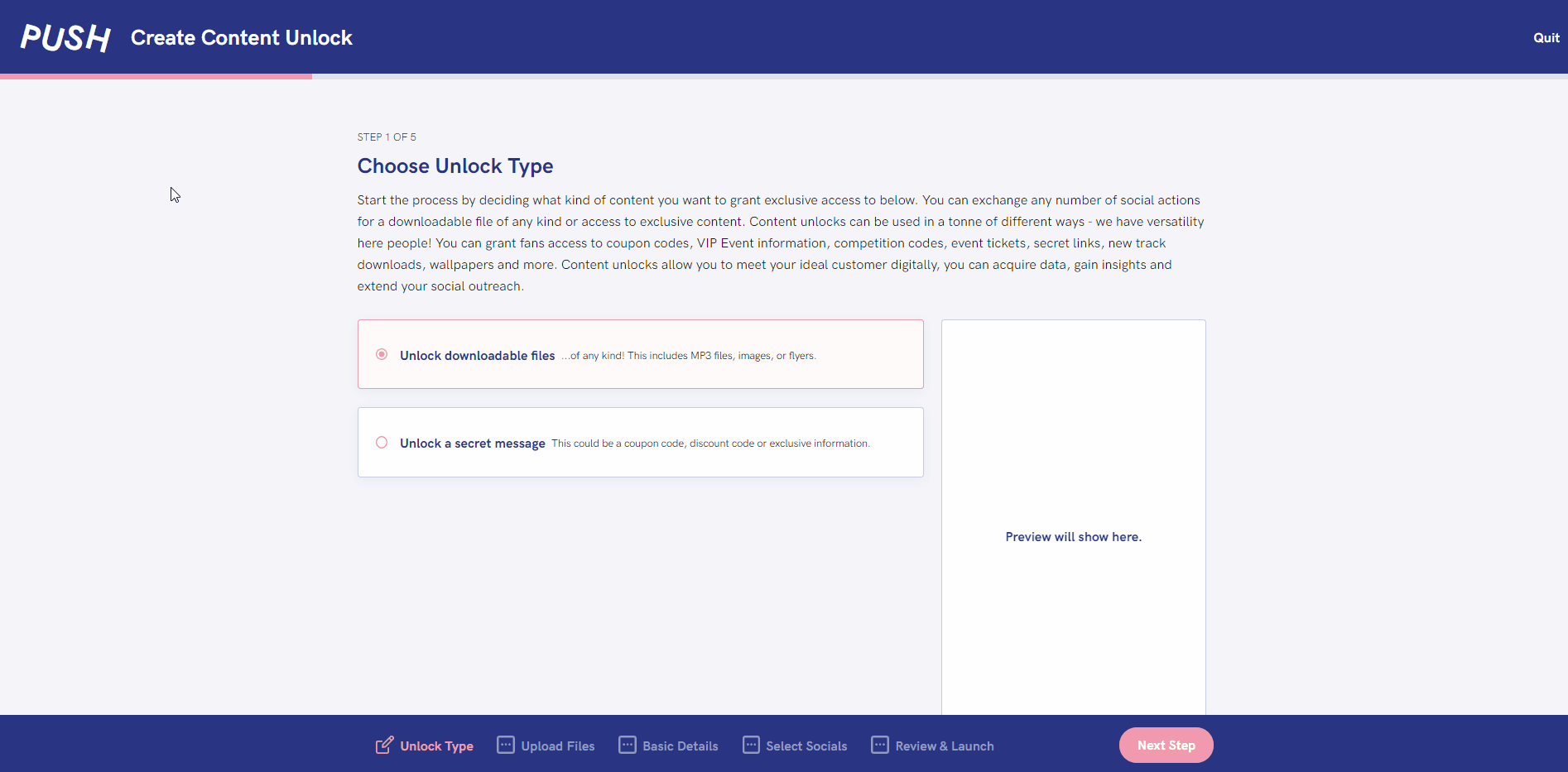This screenshot has height=772, width=1568.
Task: Go to the Select Socials step label
Action: (806, 746)
